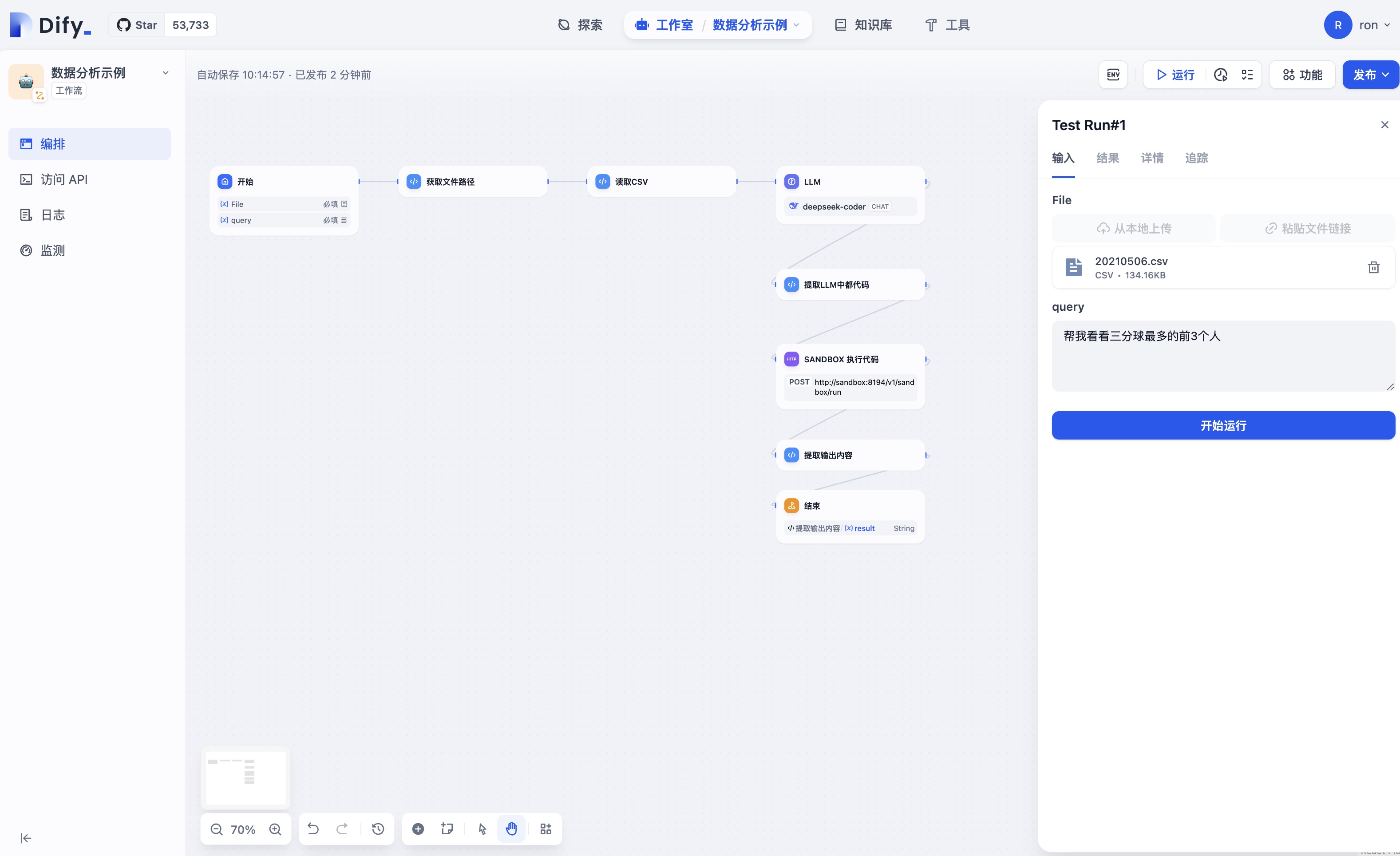Expand the 发布 publish dropdown
The image size is (1400, 856).
click(x=1385, y=75)
